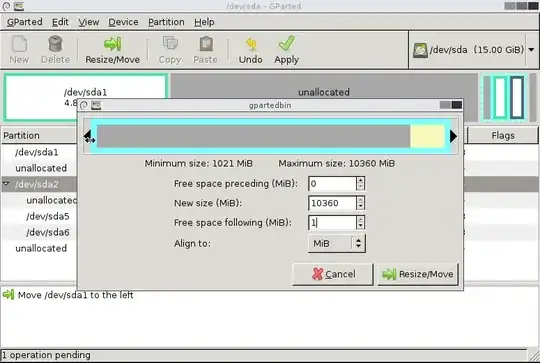The image size is (540, 363).
Task: Decrease Free space following with down spinner
Action: (360, 226)
